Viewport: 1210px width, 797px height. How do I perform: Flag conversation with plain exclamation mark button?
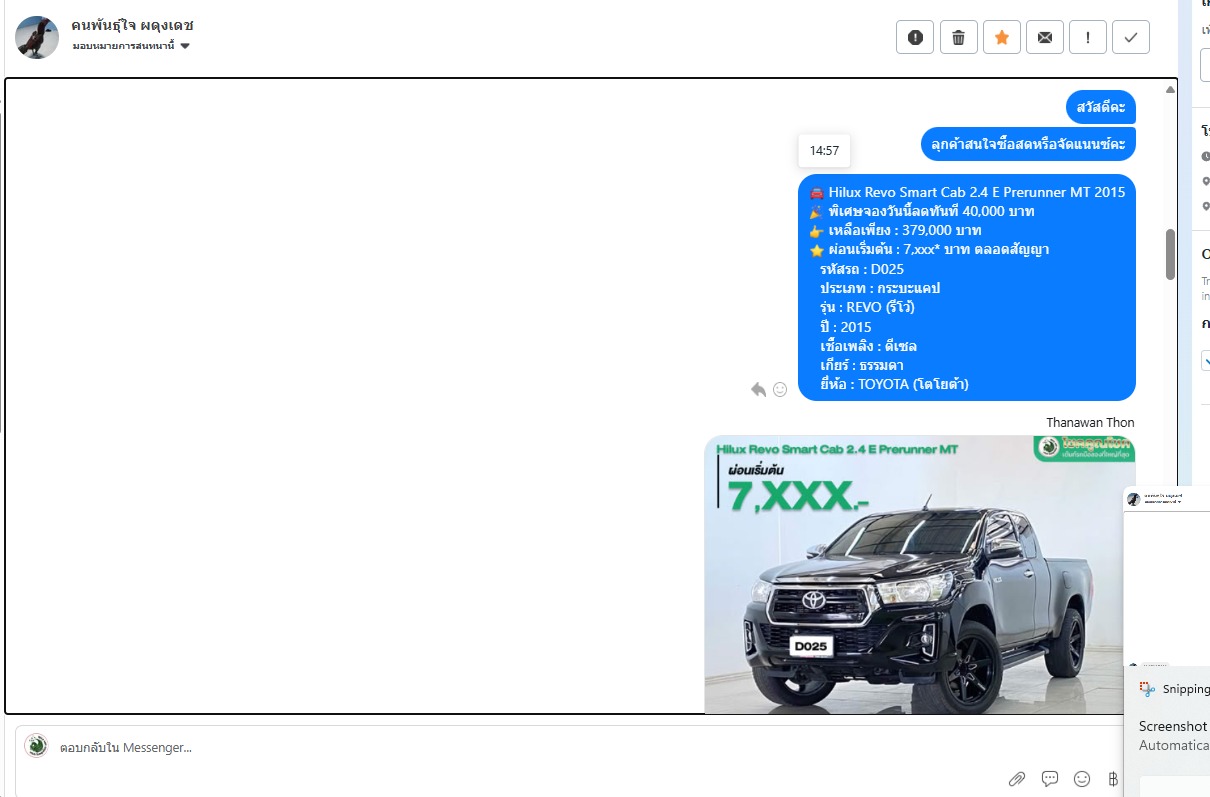(x=1087, y=37)
